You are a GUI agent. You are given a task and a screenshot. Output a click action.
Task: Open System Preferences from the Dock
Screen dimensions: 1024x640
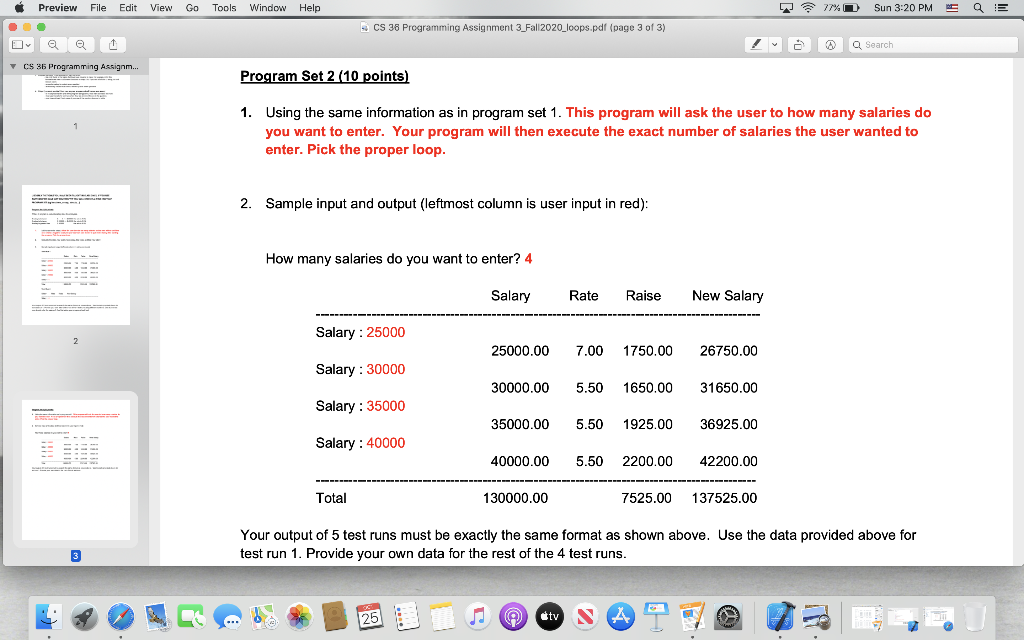tap(728, 616)
